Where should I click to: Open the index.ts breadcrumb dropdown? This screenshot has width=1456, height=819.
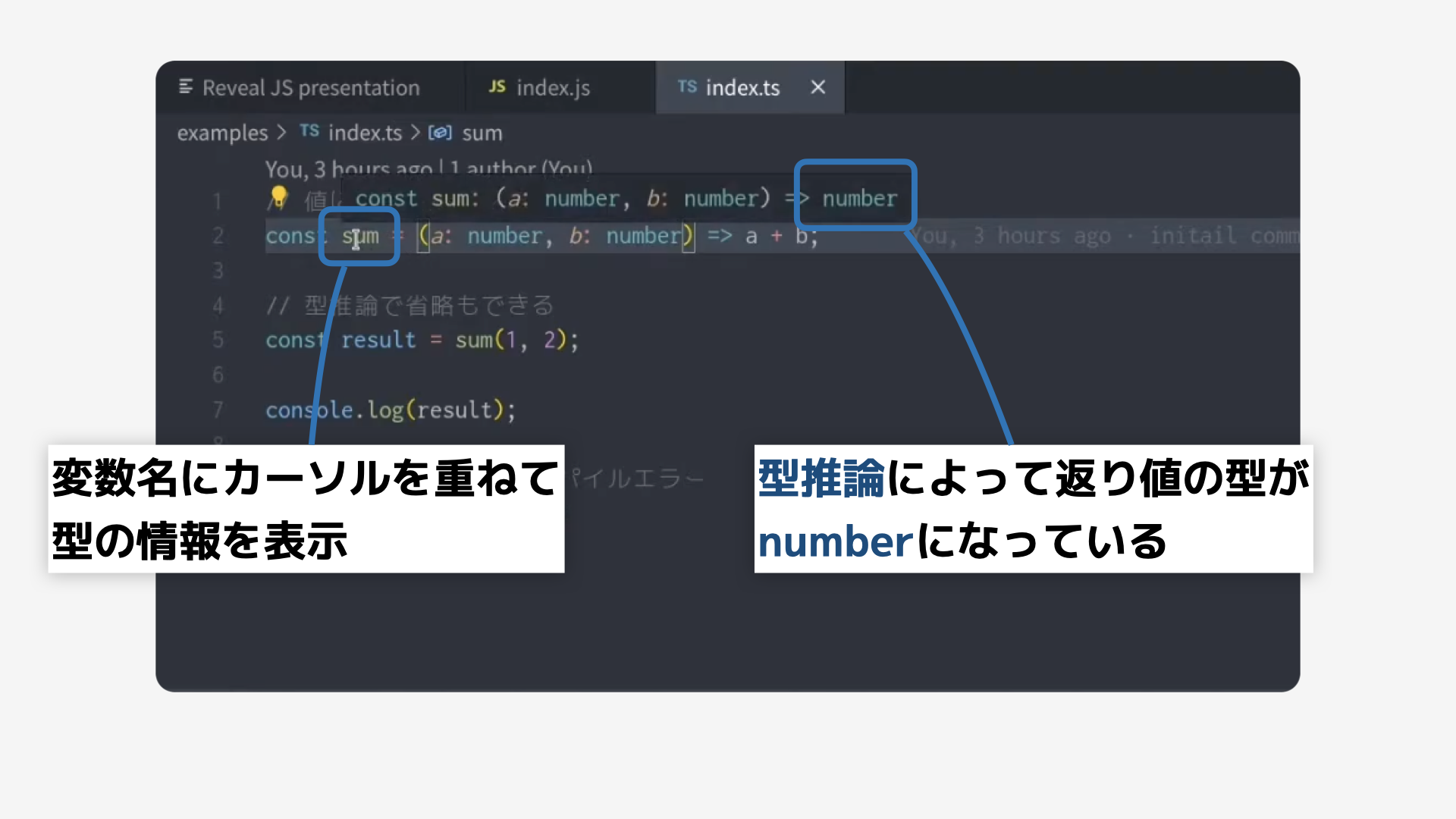click(x=365, y=133)
